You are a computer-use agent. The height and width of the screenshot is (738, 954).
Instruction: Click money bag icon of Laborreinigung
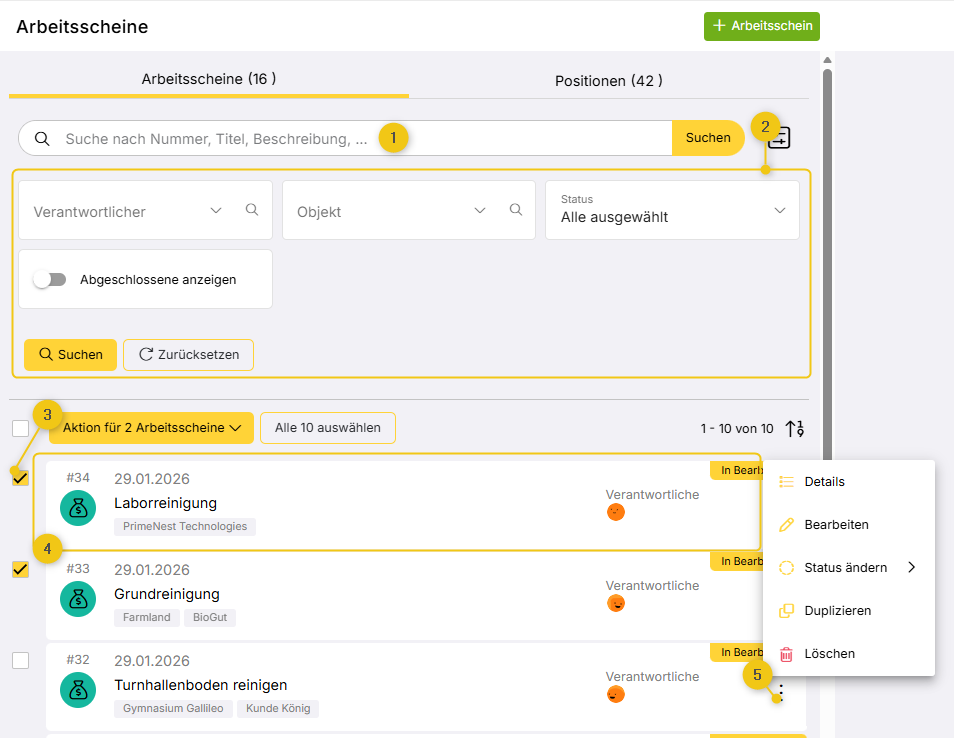tap(78, 508)
